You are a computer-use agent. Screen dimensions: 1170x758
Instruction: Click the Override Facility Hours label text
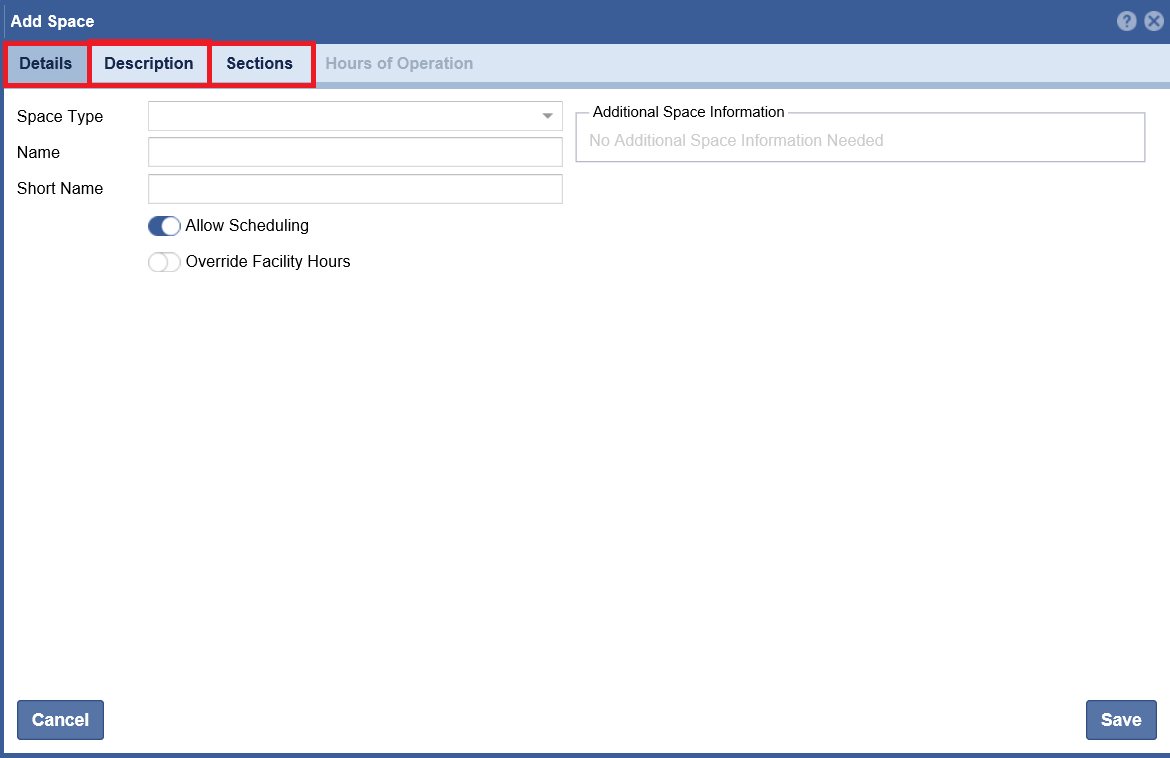point(268,262)
